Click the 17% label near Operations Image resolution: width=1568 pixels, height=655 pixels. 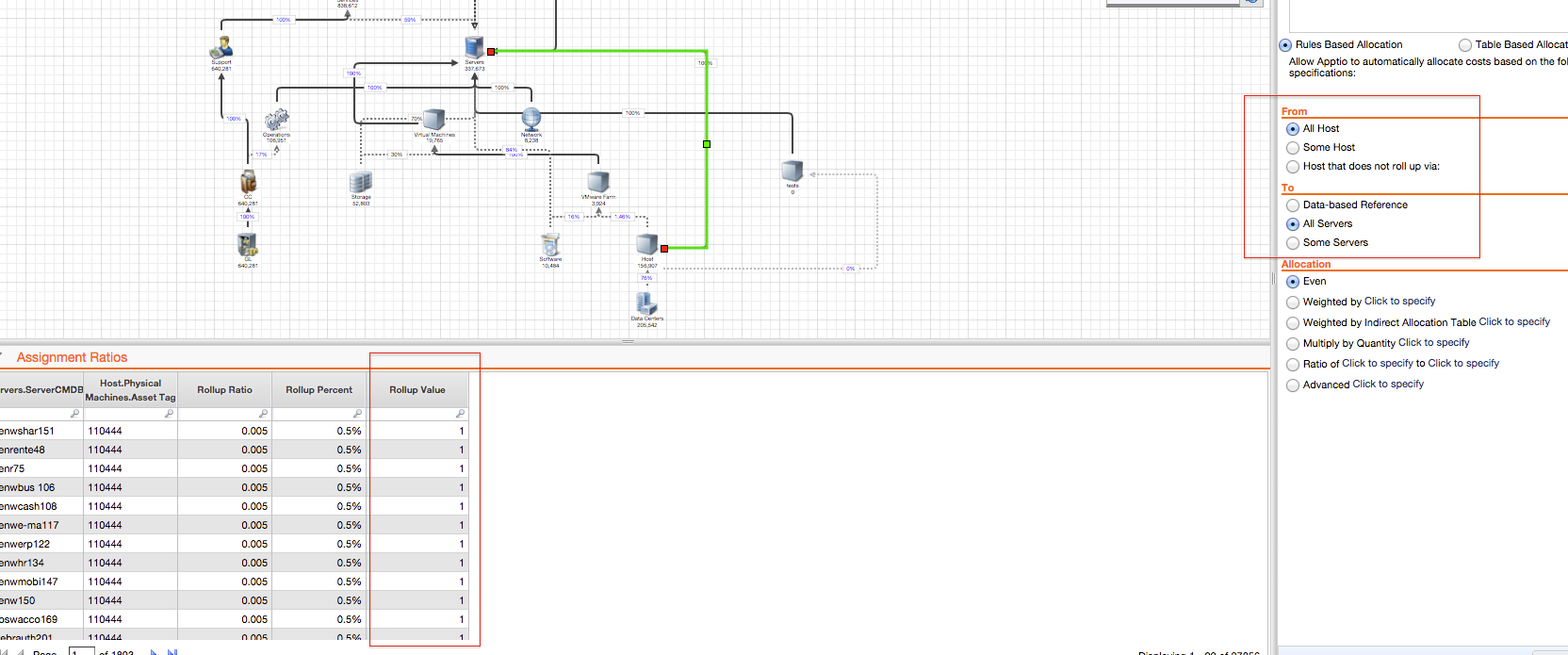click(262, 155)
